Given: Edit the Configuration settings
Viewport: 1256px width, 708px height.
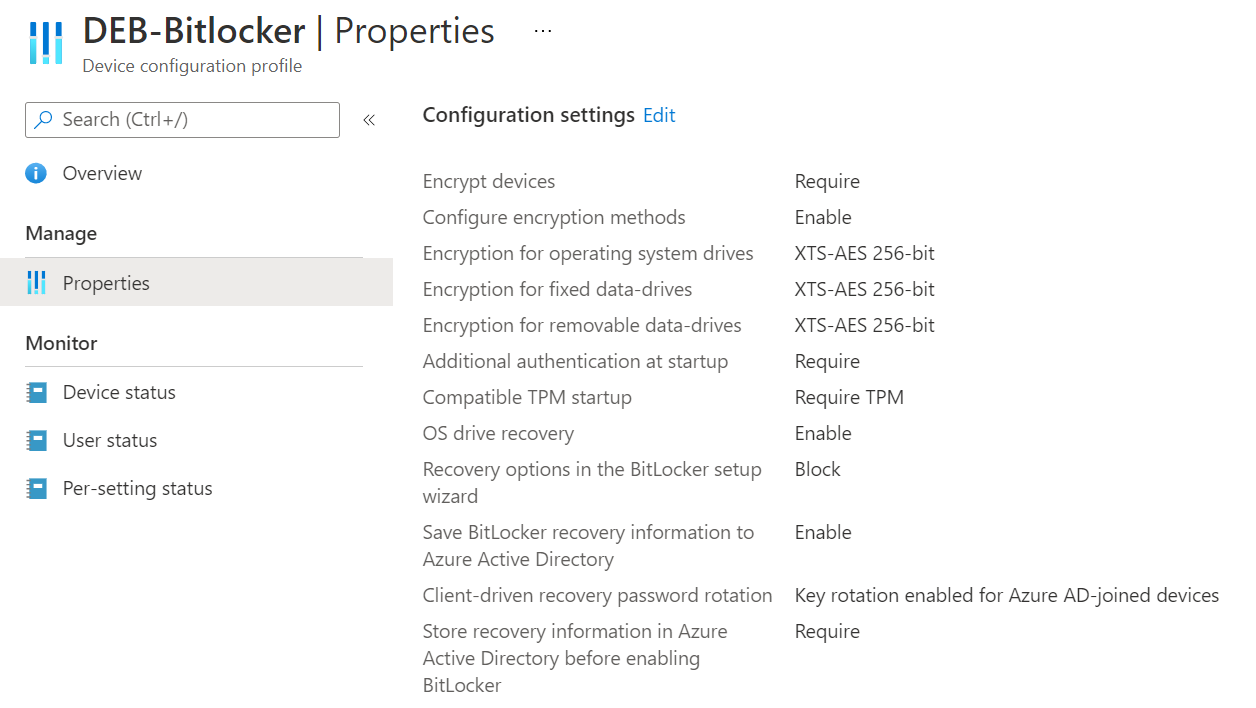Looking at the screenshot, I should pos(658,115).
